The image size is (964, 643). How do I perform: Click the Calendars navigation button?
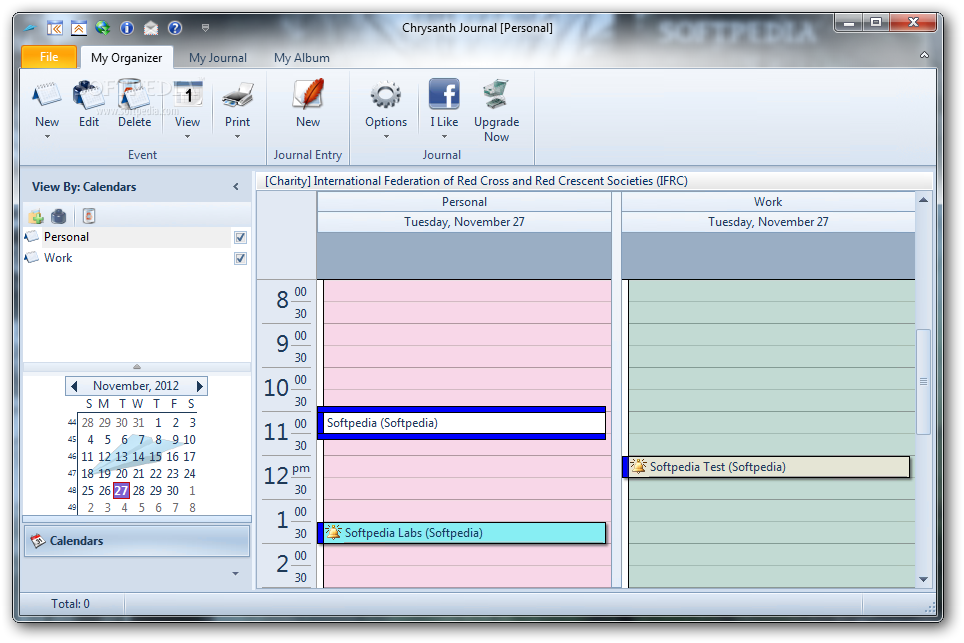point(136,541)
